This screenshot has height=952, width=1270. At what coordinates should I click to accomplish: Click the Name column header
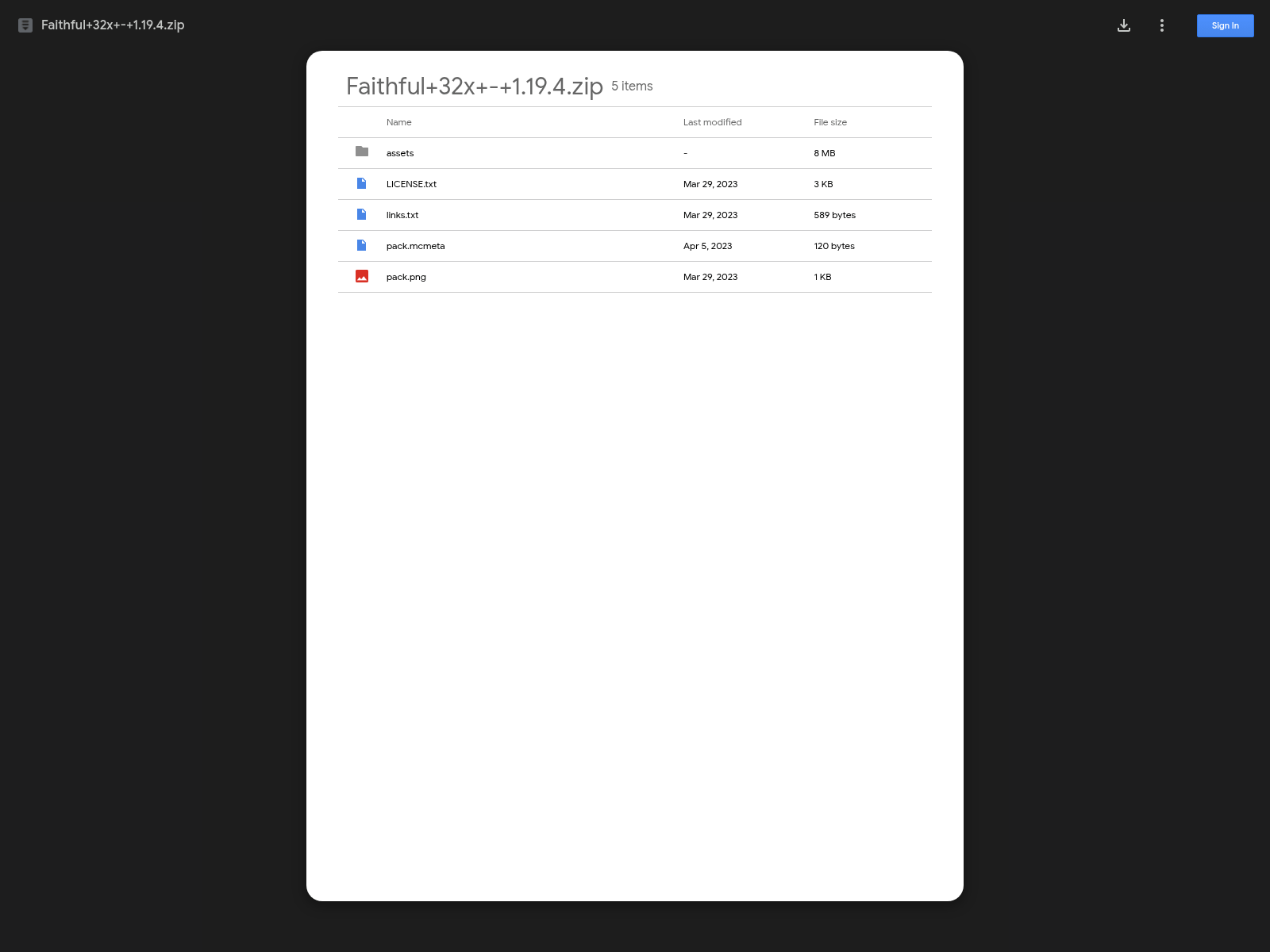399,122
